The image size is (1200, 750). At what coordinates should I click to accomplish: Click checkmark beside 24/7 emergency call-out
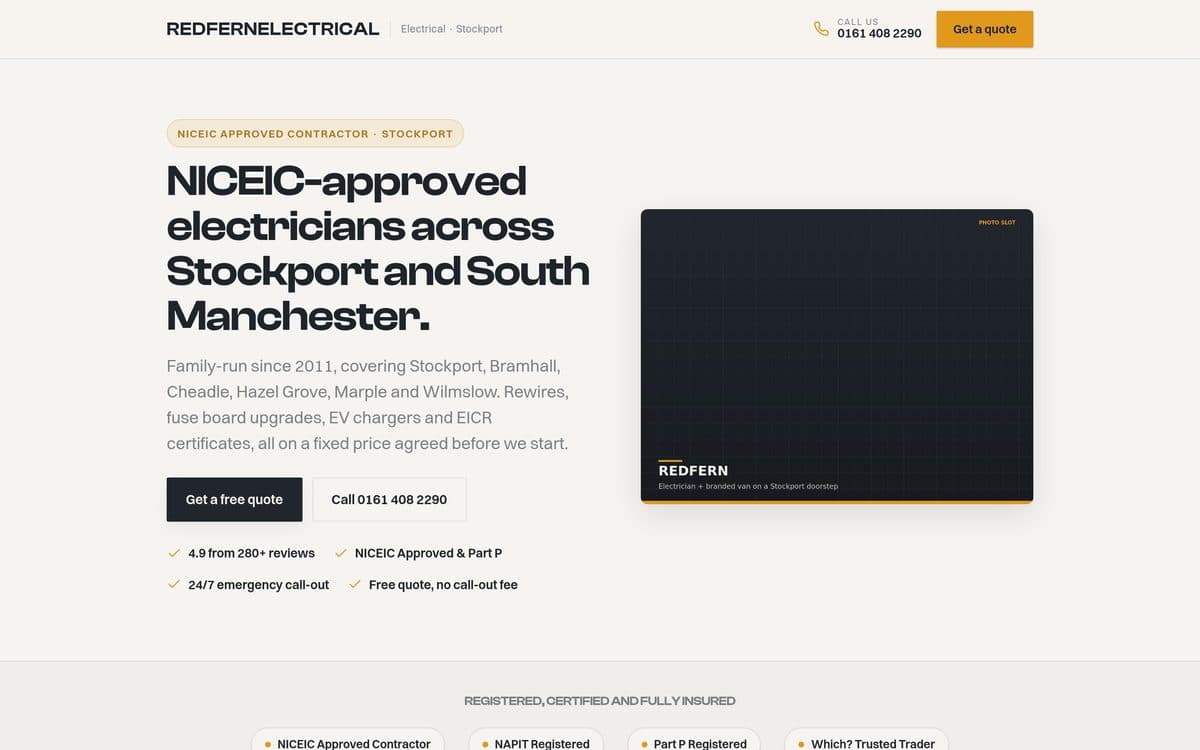click(174, 585)
